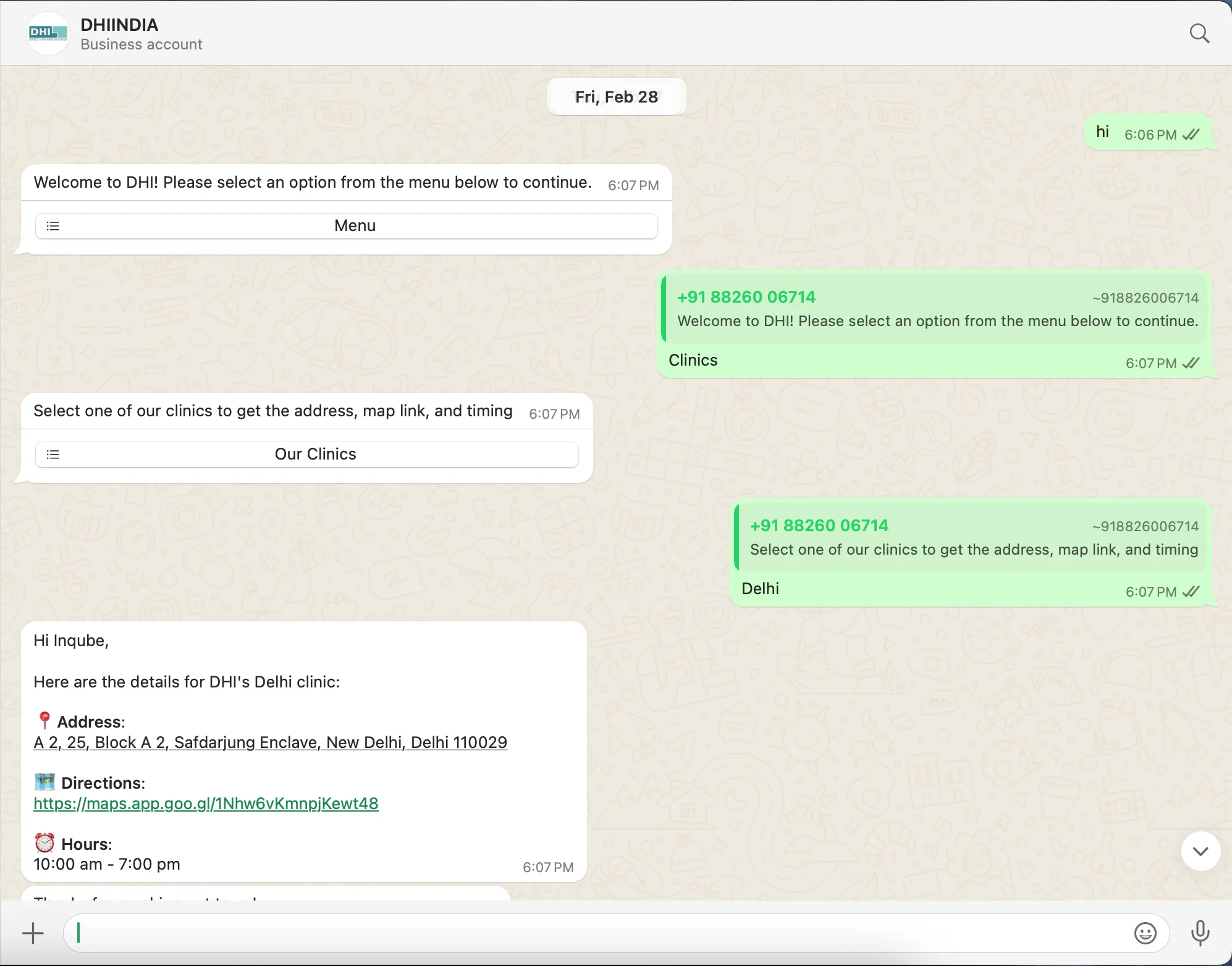Click the map emoji beside Directions
Screen dimensions: 1232x966
point(44,783)
